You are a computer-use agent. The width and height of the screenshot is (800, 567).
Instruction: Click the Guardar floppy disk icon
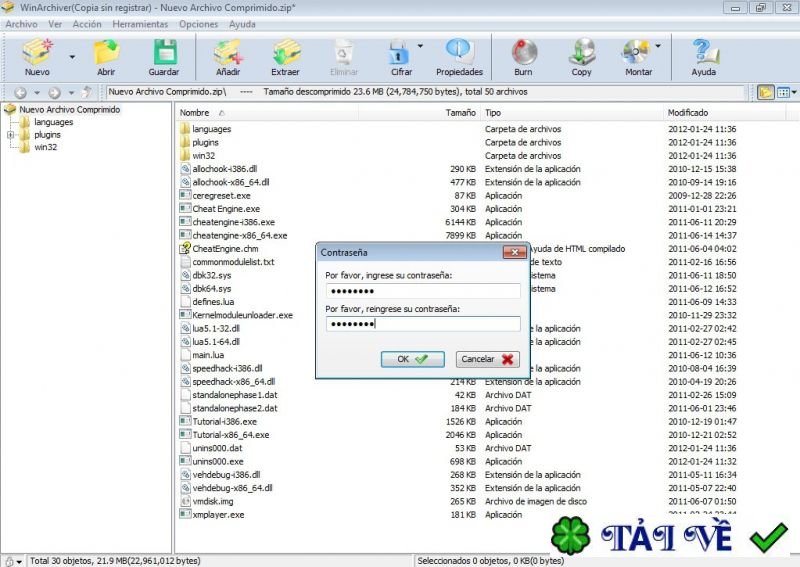(164, 52)
